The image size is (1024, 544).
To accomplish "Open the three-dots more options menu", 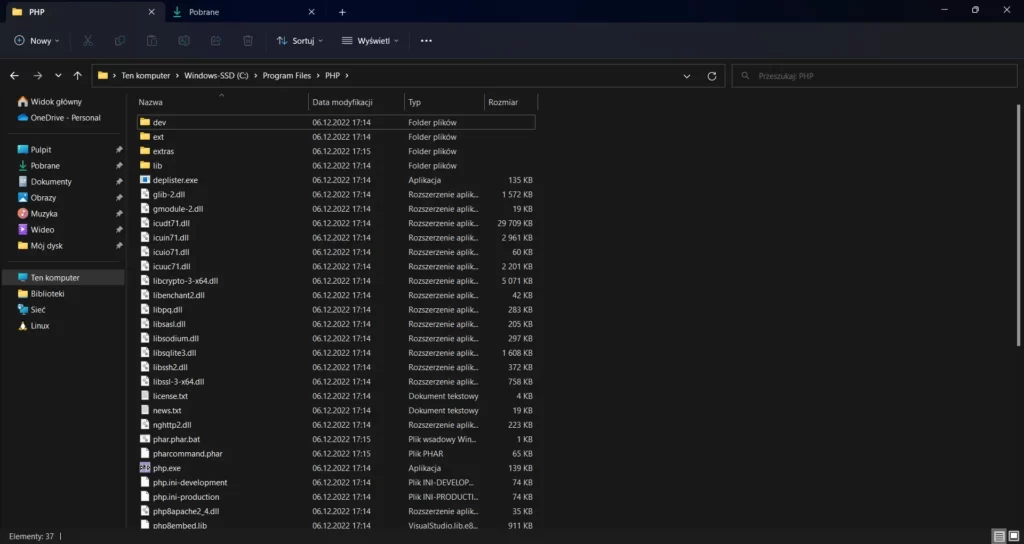I will pyautogui.click(x=426, y=40).
